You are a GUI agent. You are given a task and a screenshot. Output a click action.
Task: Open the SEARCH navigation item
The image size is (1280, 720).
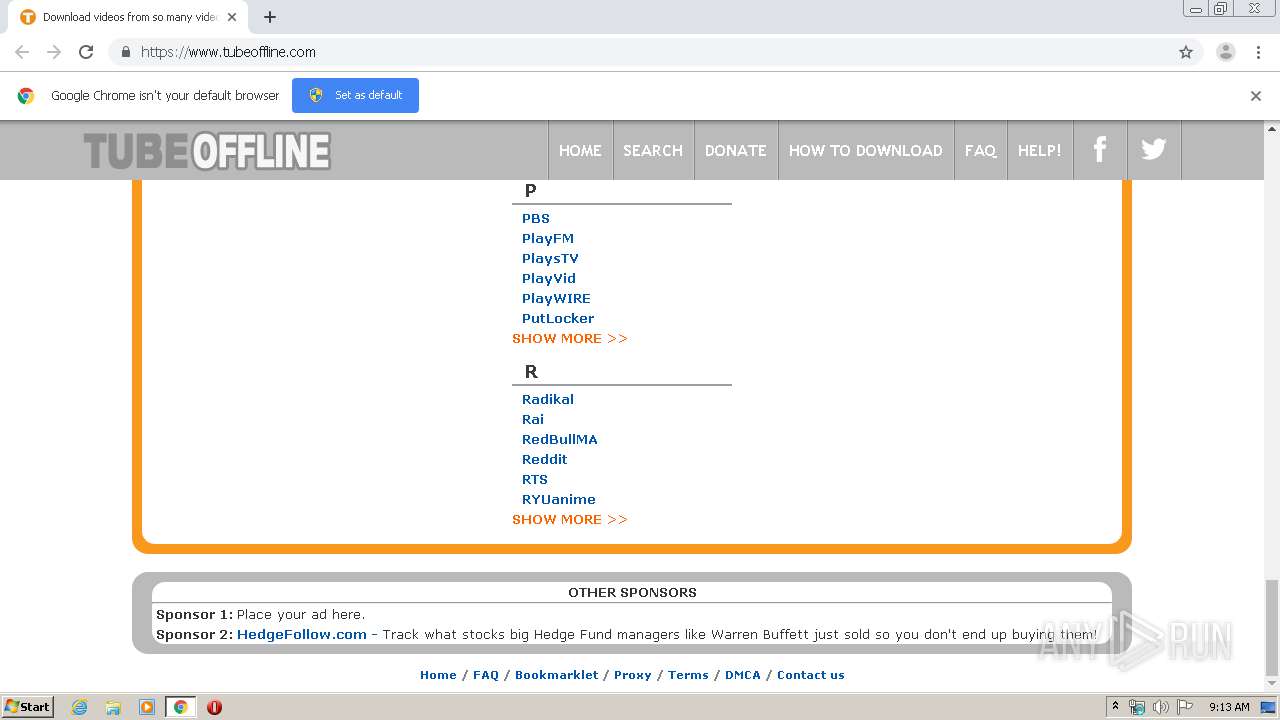tap(653, 150)
